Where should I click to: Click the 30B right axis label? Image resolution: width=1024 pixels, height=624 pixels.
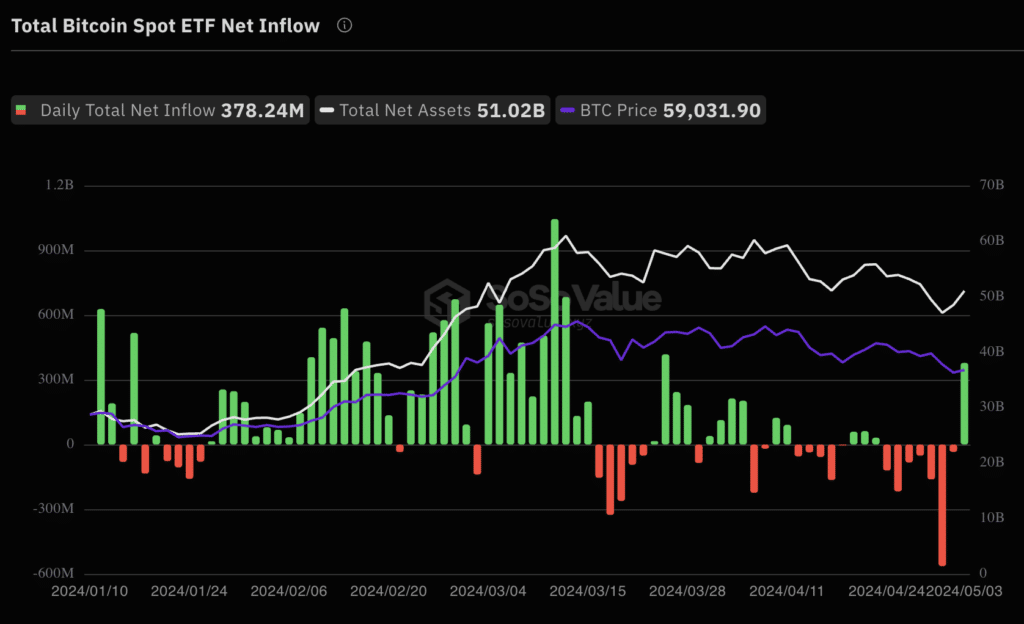991,407
